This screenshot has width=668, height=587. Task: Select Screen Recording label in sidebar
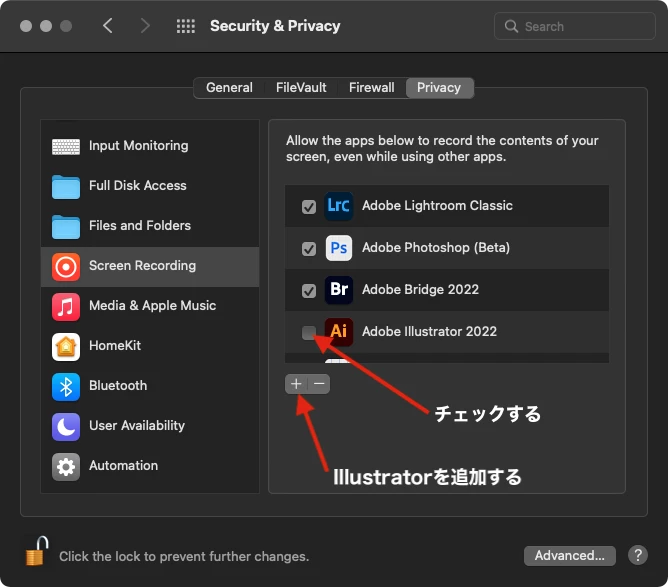[x=142, y=266]
